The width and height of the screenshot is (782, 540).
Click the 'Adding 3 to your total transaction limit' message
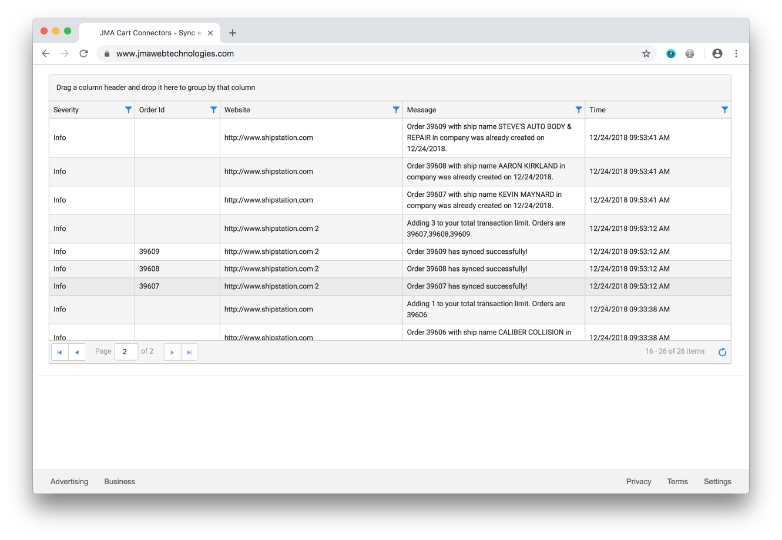pyautogui.click(x=486, y=228)
